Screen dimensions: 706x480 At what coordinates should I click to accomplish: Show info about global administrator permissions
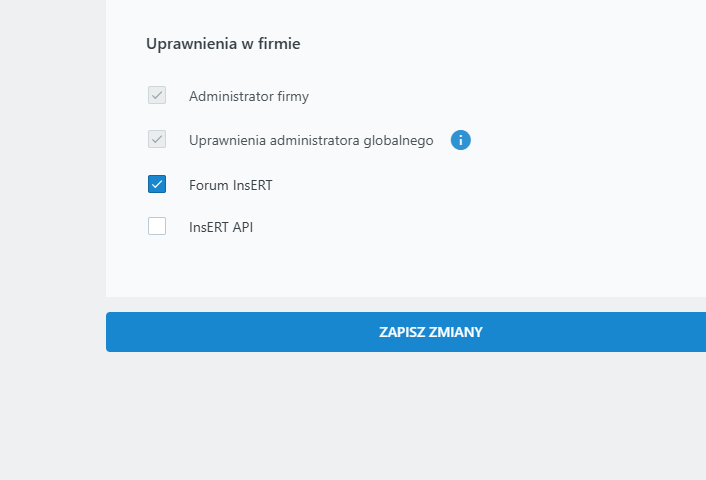pyautogui.click(x=460, y=140)
